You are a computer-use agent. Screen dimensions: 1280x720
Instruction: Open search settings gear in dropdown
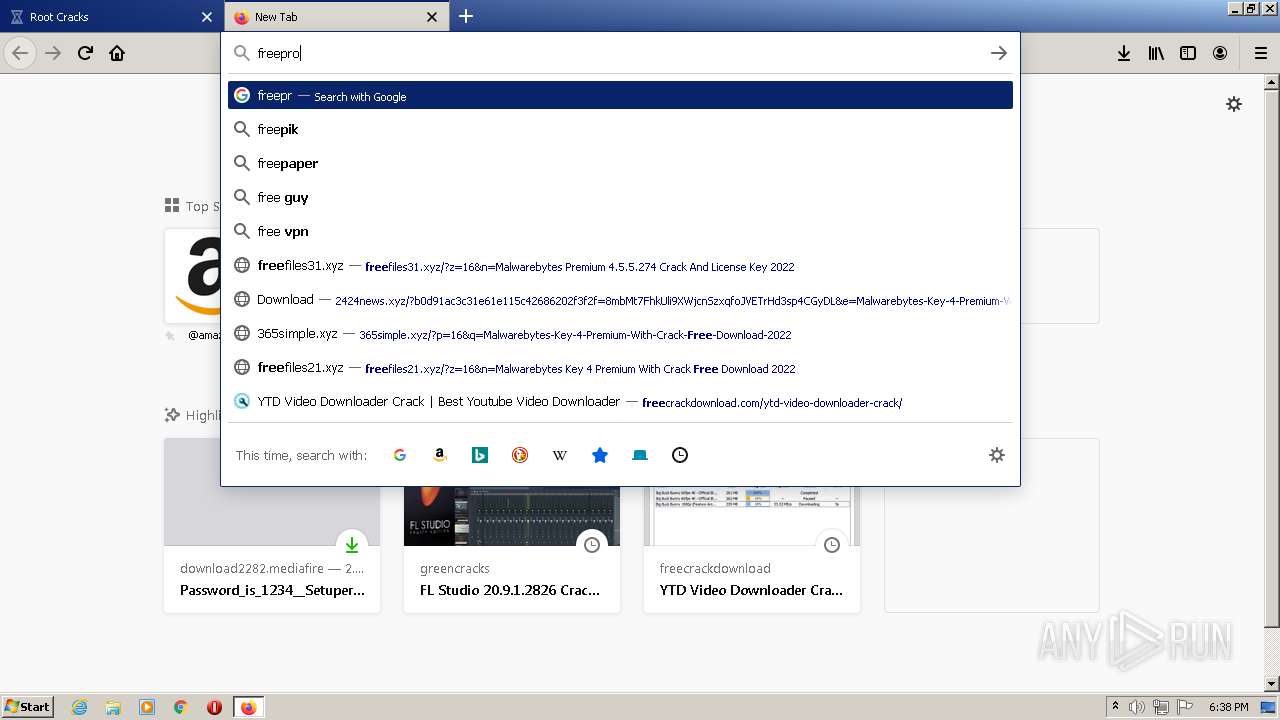click(997, 455)
